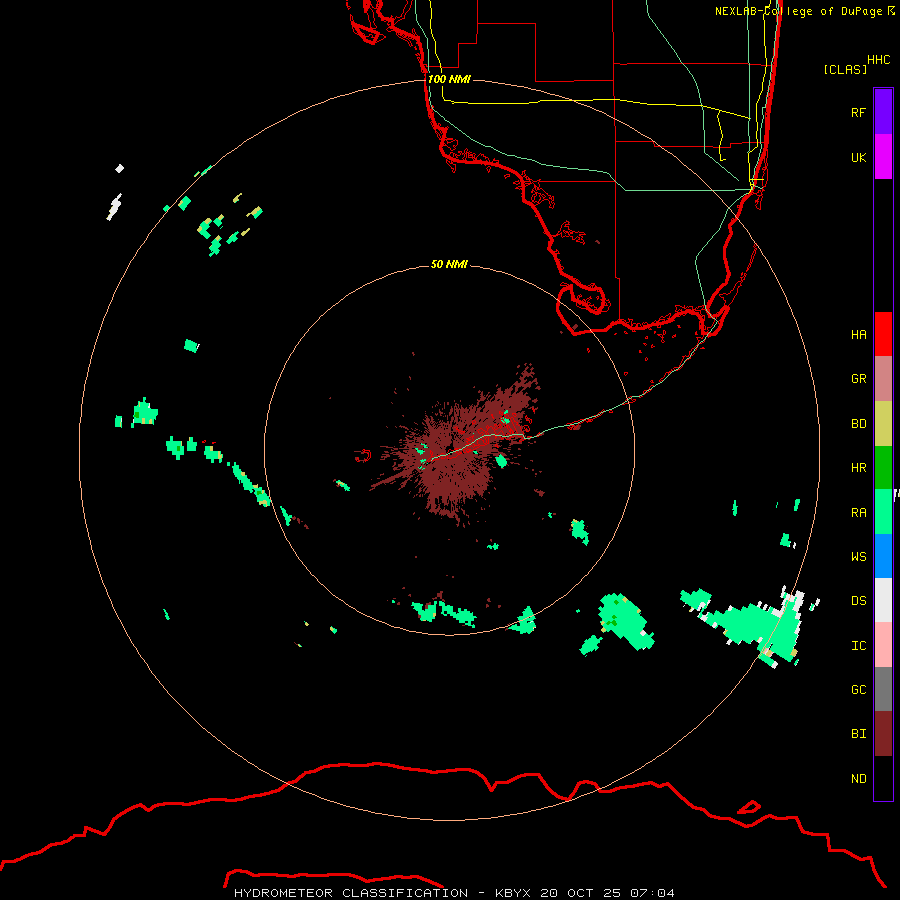Click the ND black legend swatch
Image resolution: width=900 pixels, height=900 pixels.
click(x=883, y=778)
